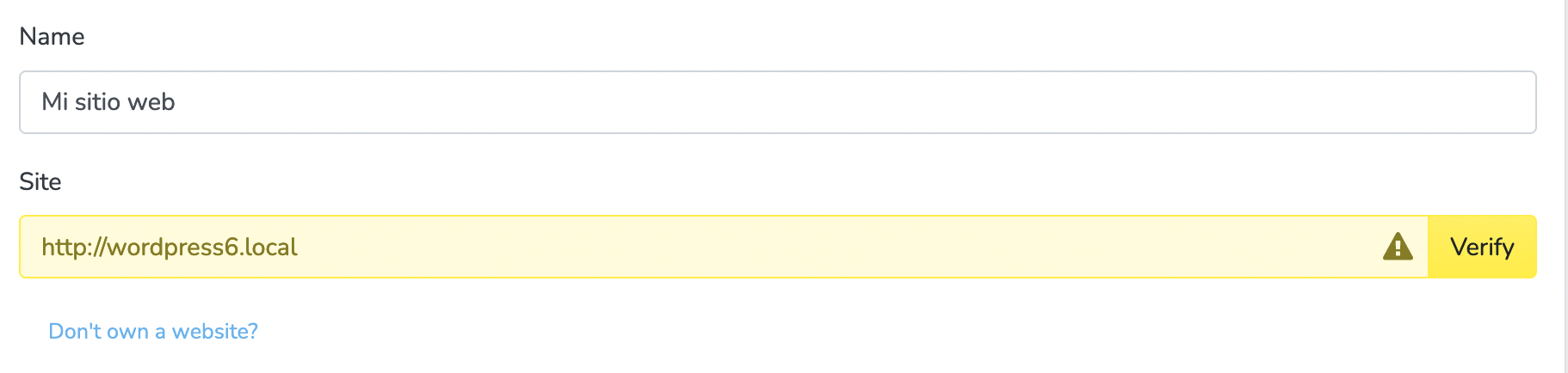Click the "Mi sitio web" text

[108, 102]
